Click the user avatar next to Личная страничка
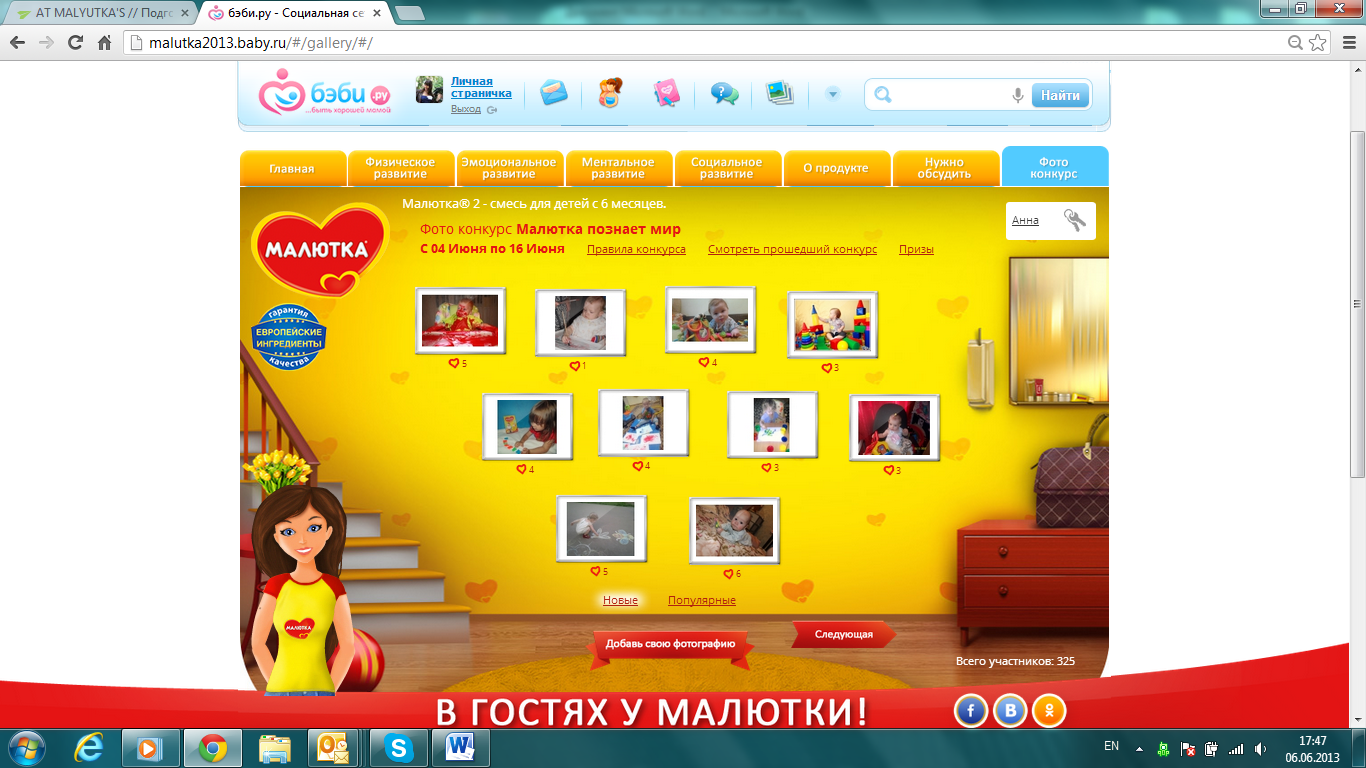1366x768 pixels. pos(430,89)
